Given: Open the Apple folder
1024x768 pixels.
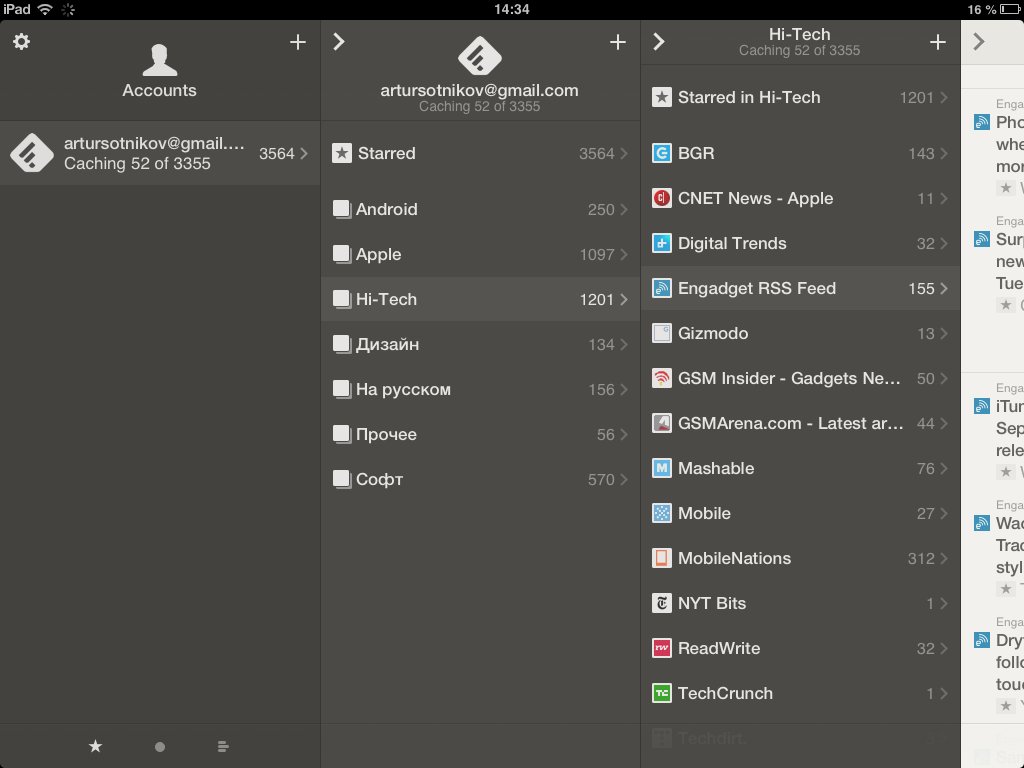Looking at the screenshot, I should point(480,254).
